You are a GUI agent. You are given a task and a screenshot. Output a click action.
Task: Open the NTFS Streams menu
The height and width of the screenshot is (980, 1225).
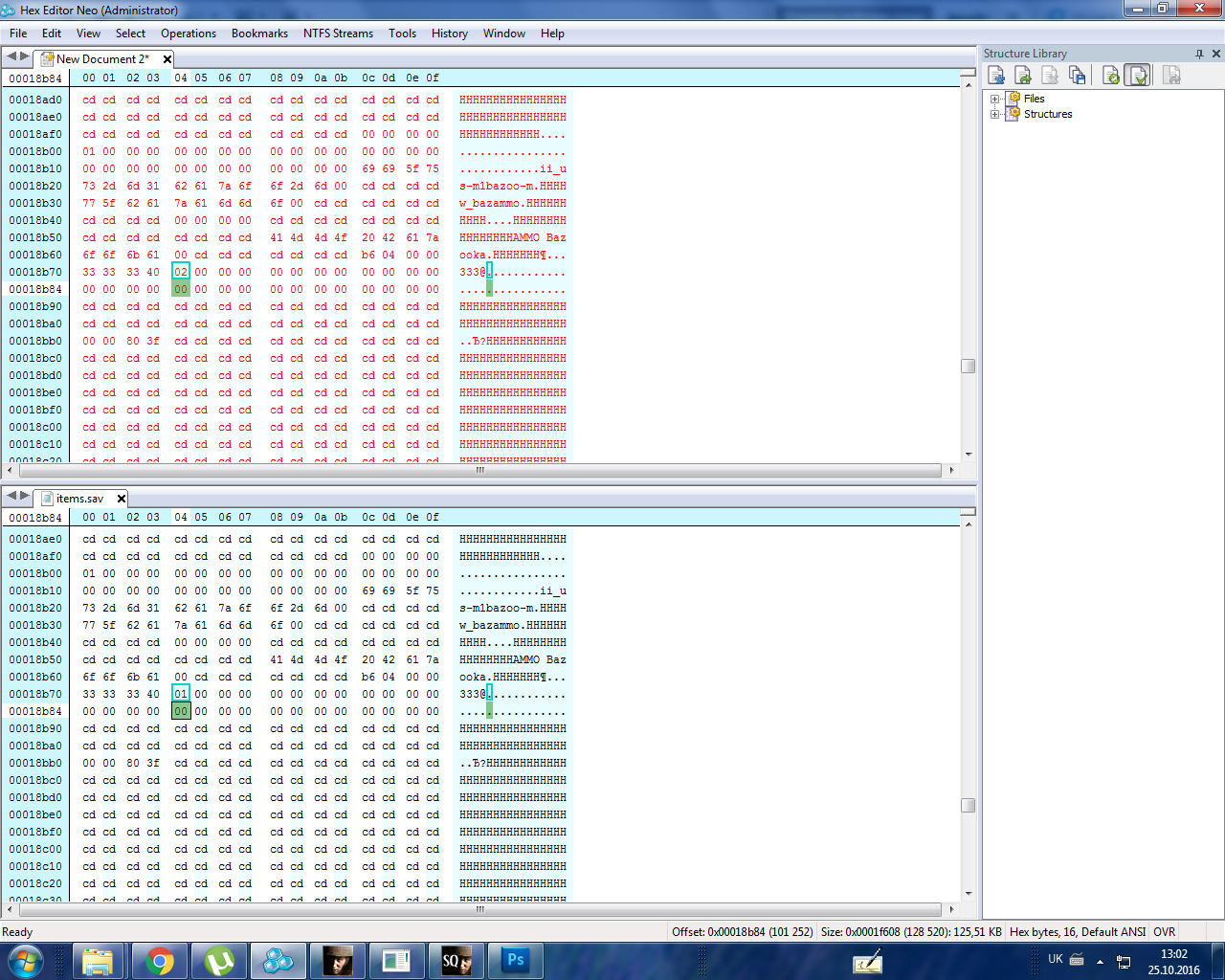point(338,33)
